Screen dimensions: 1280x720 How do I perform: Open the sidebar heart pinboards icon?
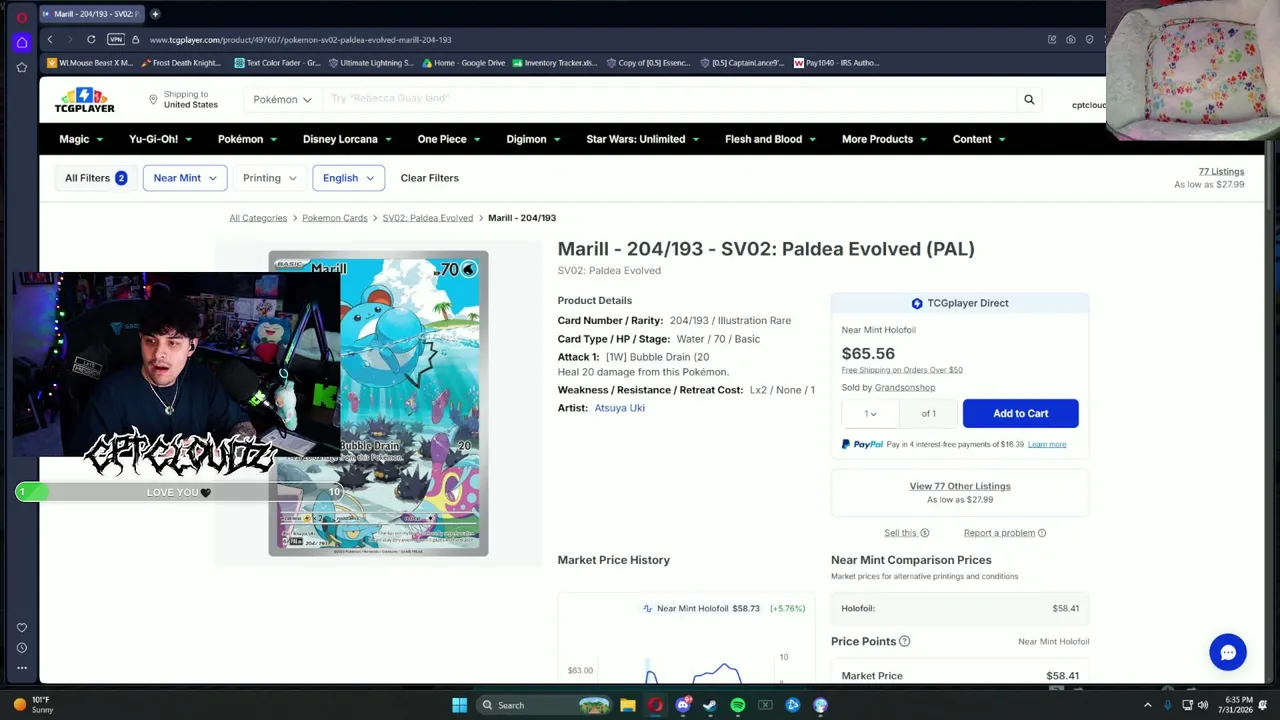point(21,627)
